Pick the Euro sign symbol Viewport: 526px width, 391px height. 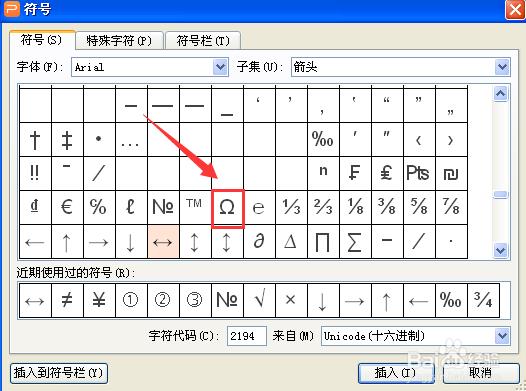[x=67, y=208]
